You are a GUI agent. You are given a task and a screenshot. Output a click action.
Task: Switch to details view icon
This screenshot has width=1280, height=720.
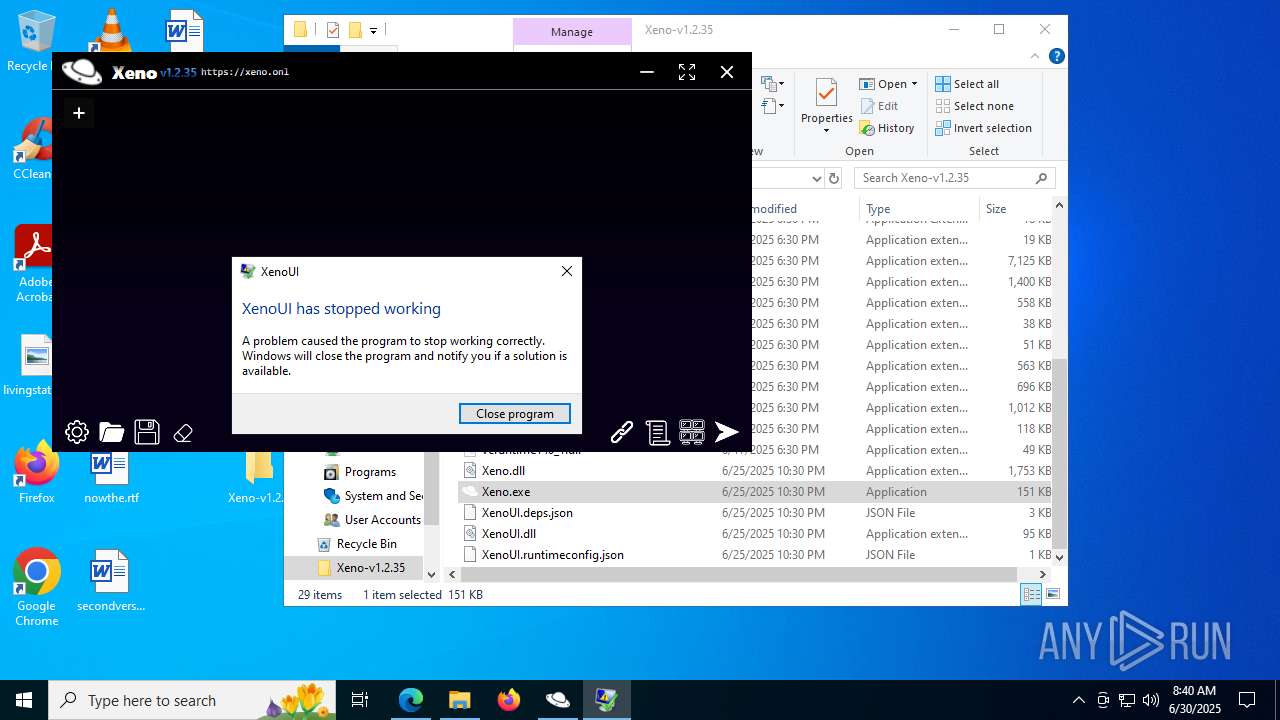(x=1031, y=595)
